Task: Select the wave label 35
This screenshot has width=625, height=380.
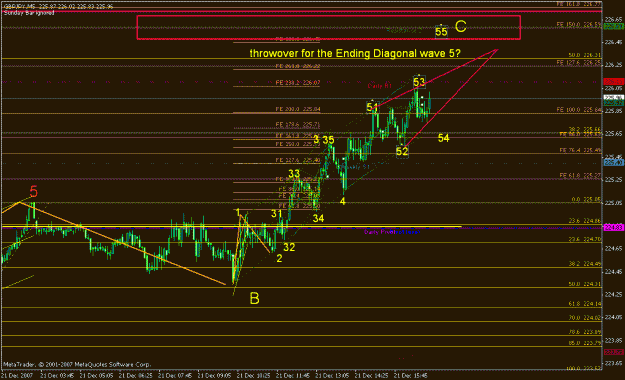Action: click(328, 140)
